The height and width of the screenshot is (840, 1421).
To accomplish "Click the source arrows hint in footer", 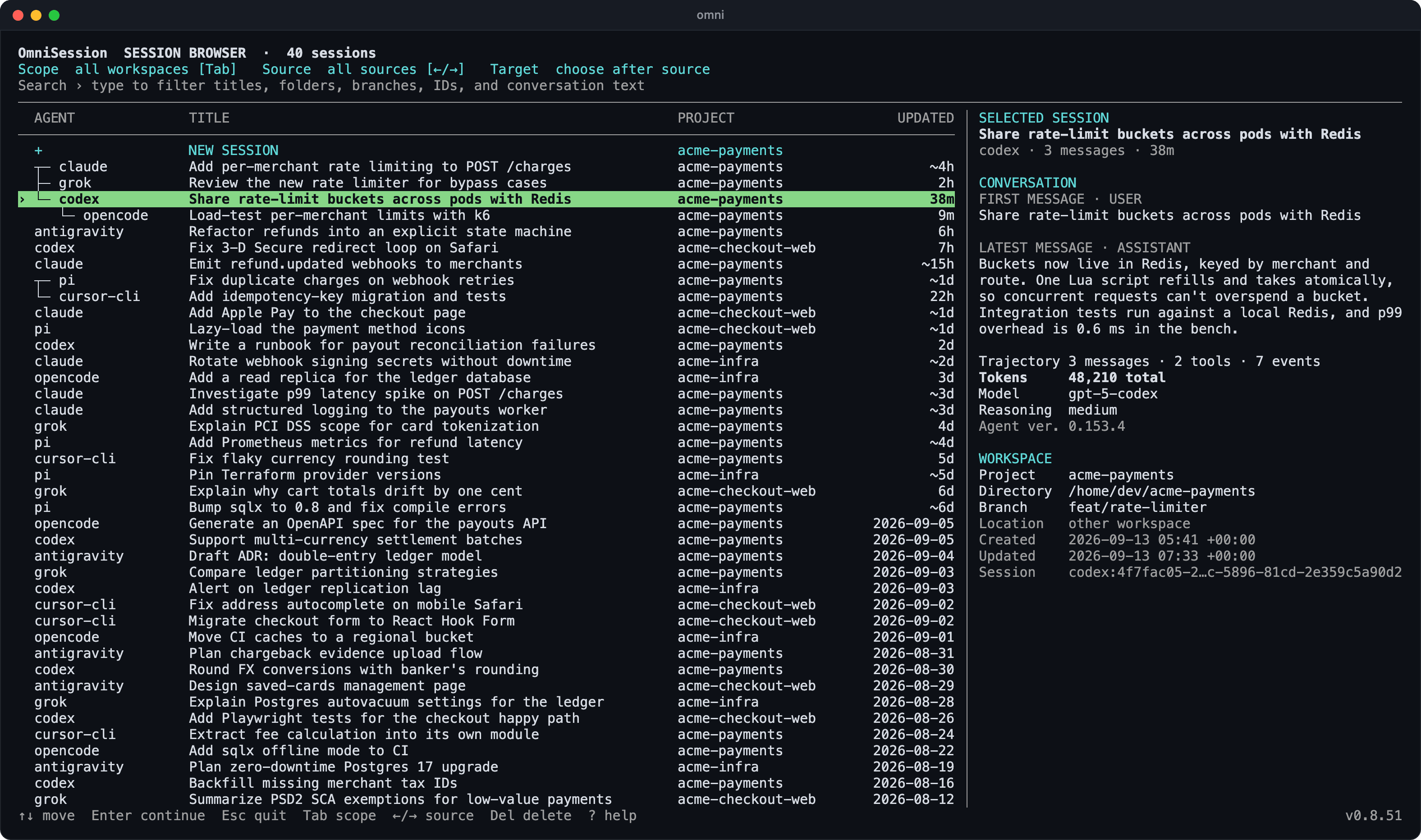I will pos(433,816).
